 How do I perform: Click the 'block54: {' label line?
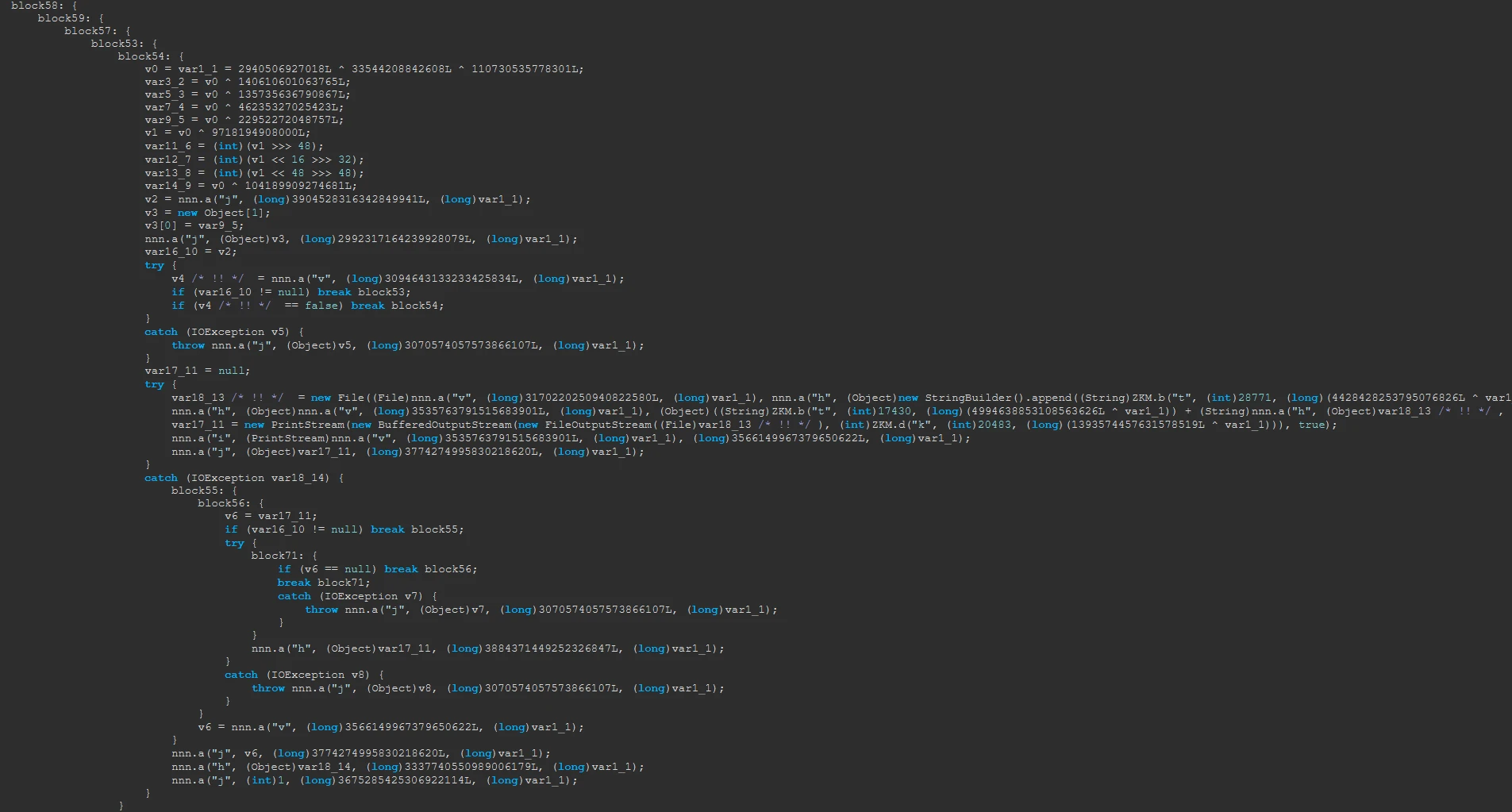[151, 56]
